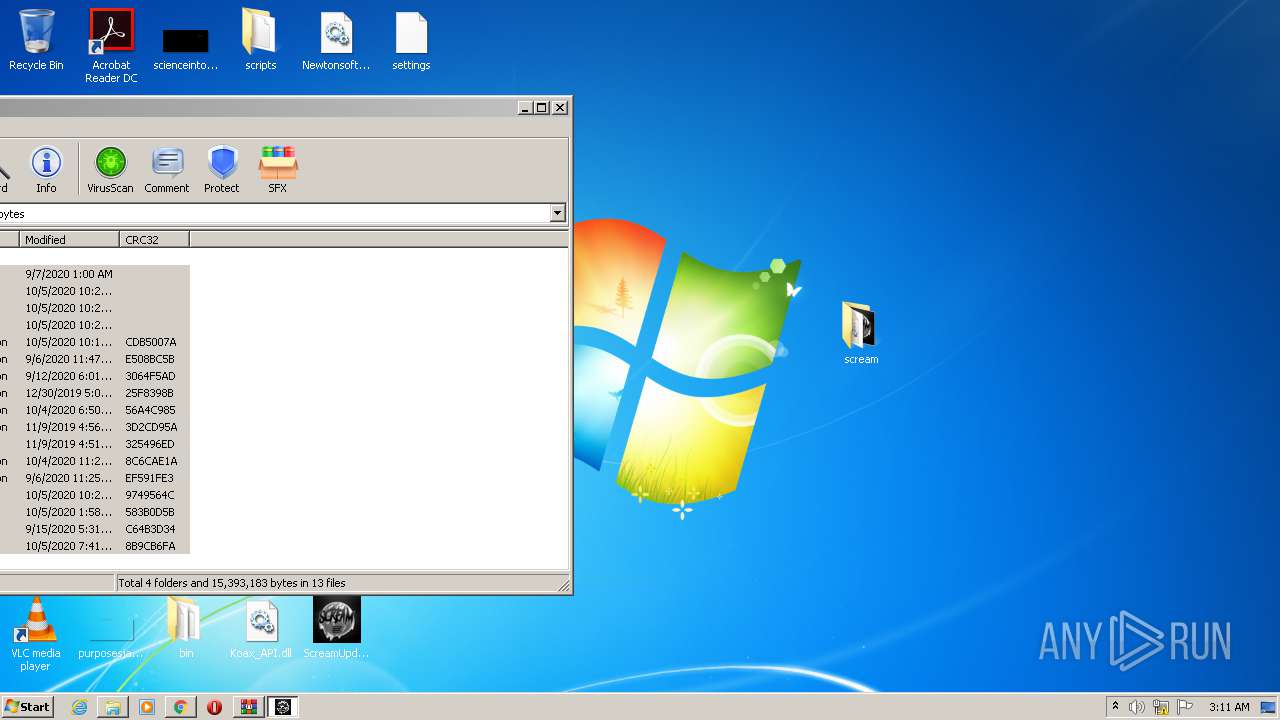This screenshot has width=1280, height=720.
Task: Select the row with CRC32 56A4C985
Action: 95,410
